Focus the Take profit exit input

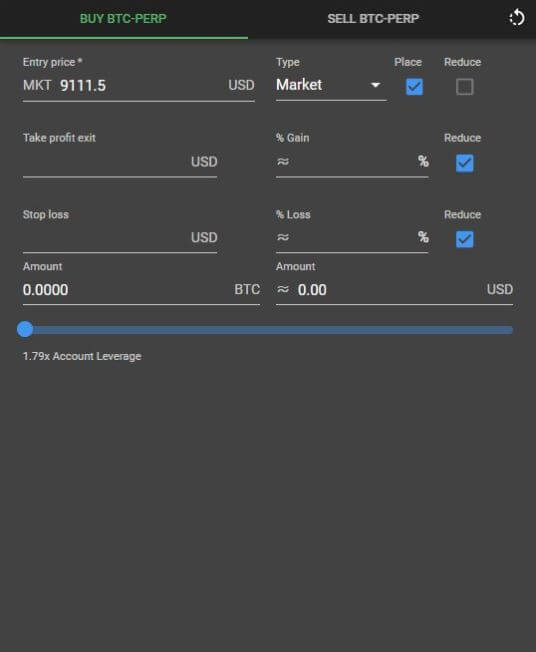pyautogui.click(x=120, y=162)
